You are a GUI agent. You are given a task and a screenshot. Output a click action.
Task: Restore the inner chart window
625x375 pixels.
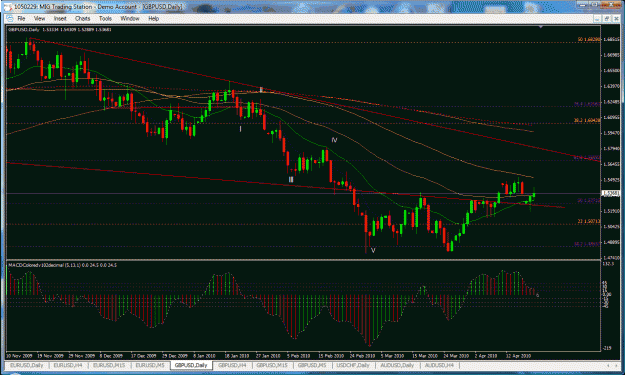tap(606, 19)
